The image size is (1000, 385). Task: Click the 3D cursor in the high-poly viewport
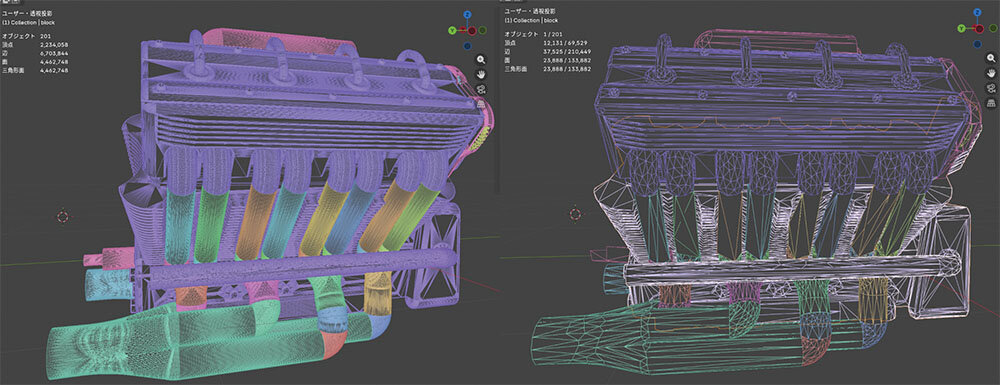pos(62,215)
